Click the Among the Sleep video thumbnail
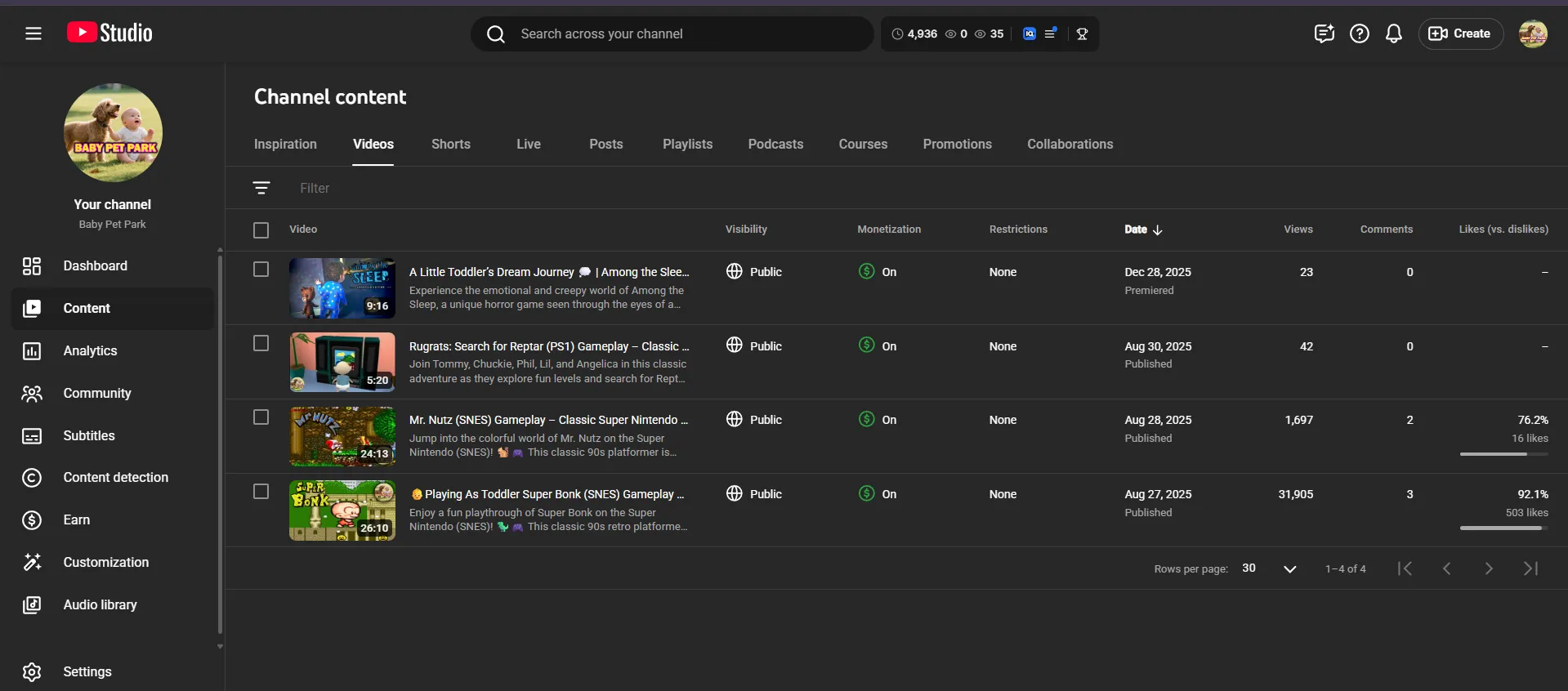This screenshot has width=1568, height=691. (x=342, y=288)
